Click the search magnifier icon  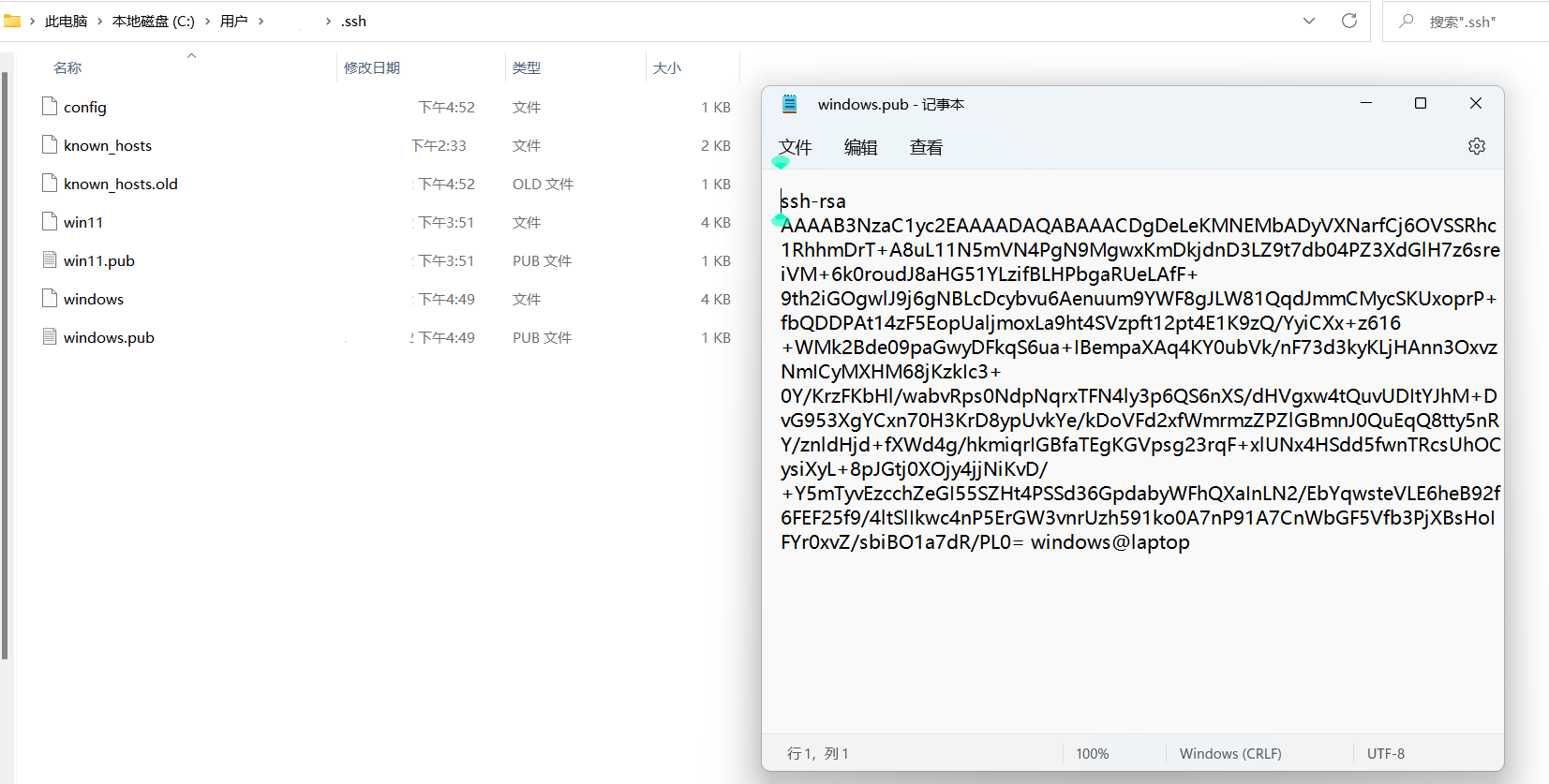tap(1406, 21)
